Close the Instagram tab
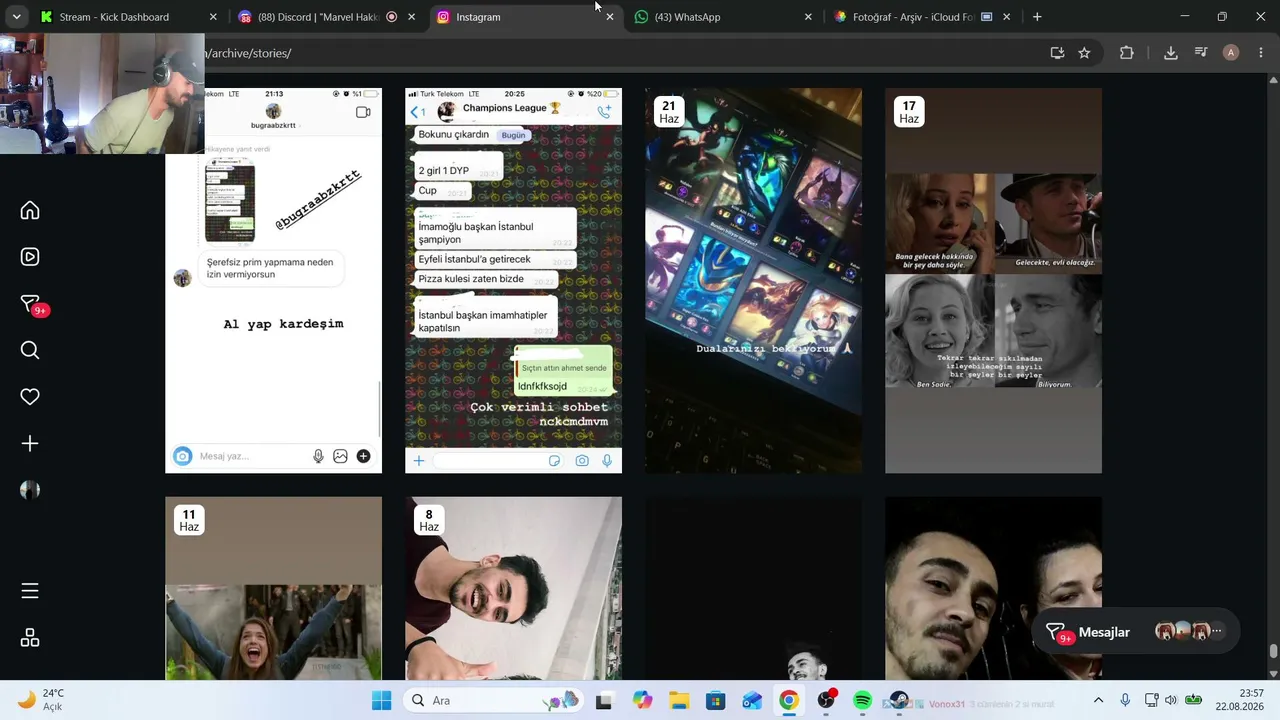Screen dimensions: 1280x720 [610, 17]
